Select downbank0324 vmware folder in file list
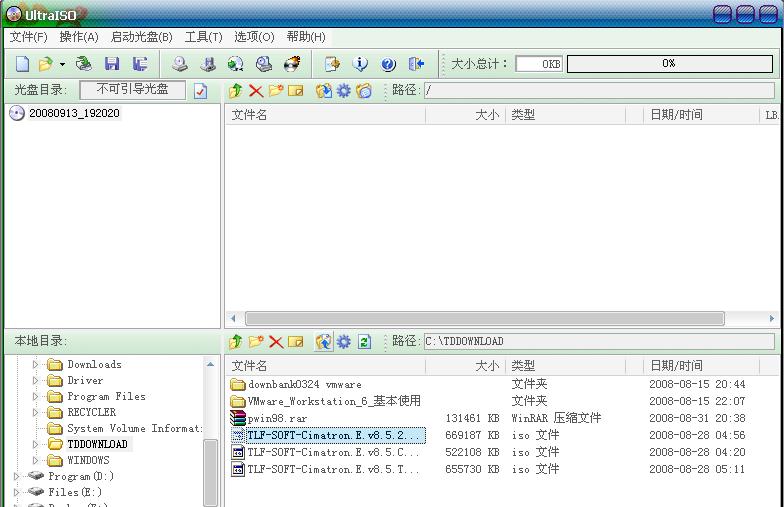The width and height of the screenshot is (784, 507). 304,384
